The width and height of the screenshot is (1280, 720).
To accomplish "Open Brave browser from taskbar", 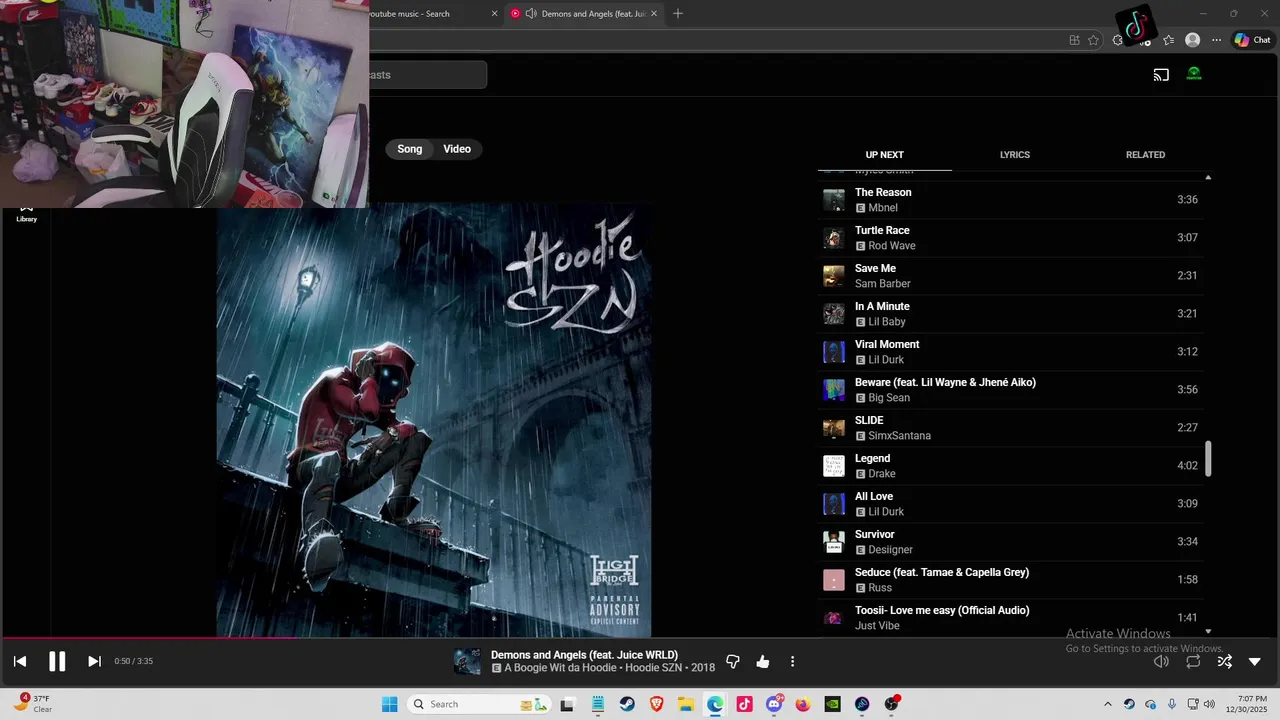I will pos(657,704).
